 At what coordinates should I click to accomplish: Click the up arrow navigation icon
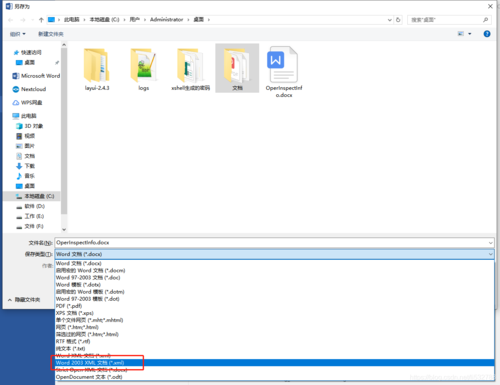click(41, 20)
